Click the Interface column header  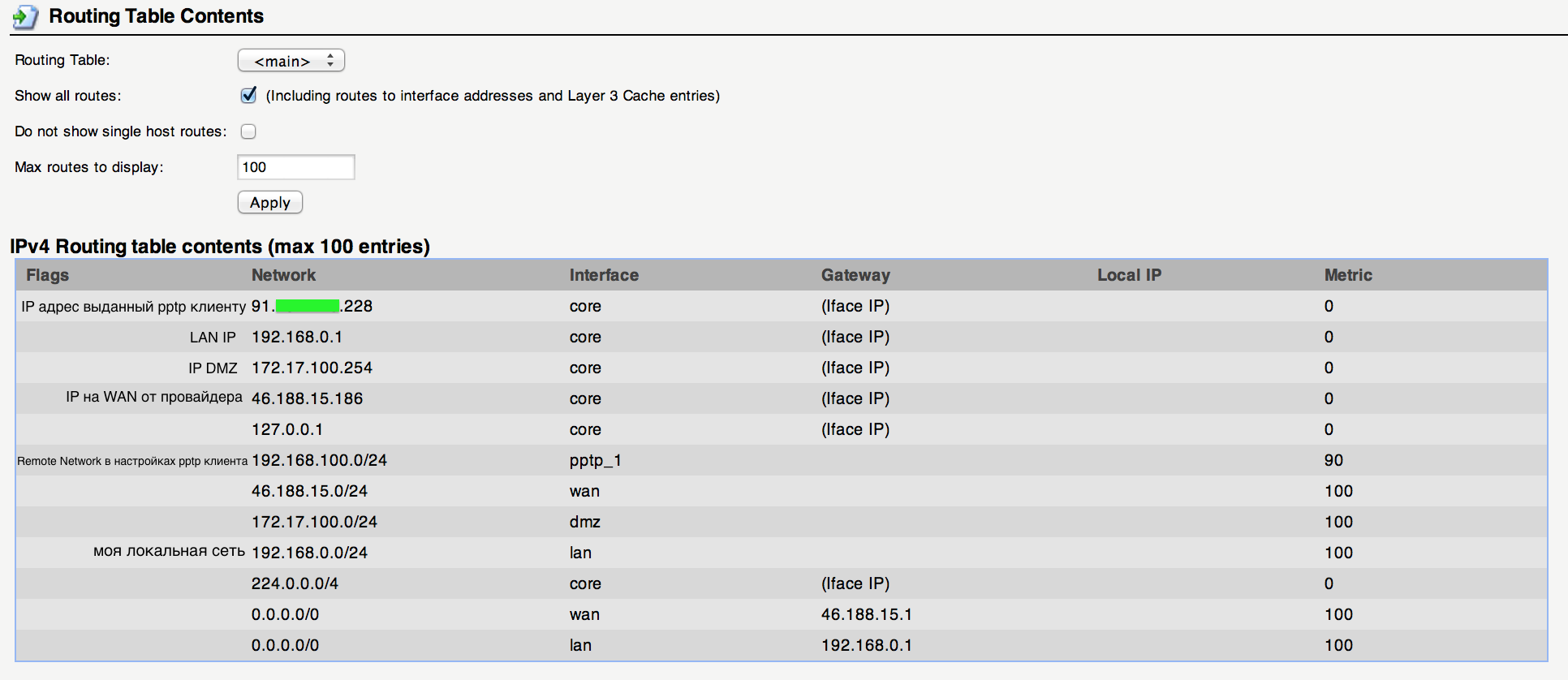(604, 275)
